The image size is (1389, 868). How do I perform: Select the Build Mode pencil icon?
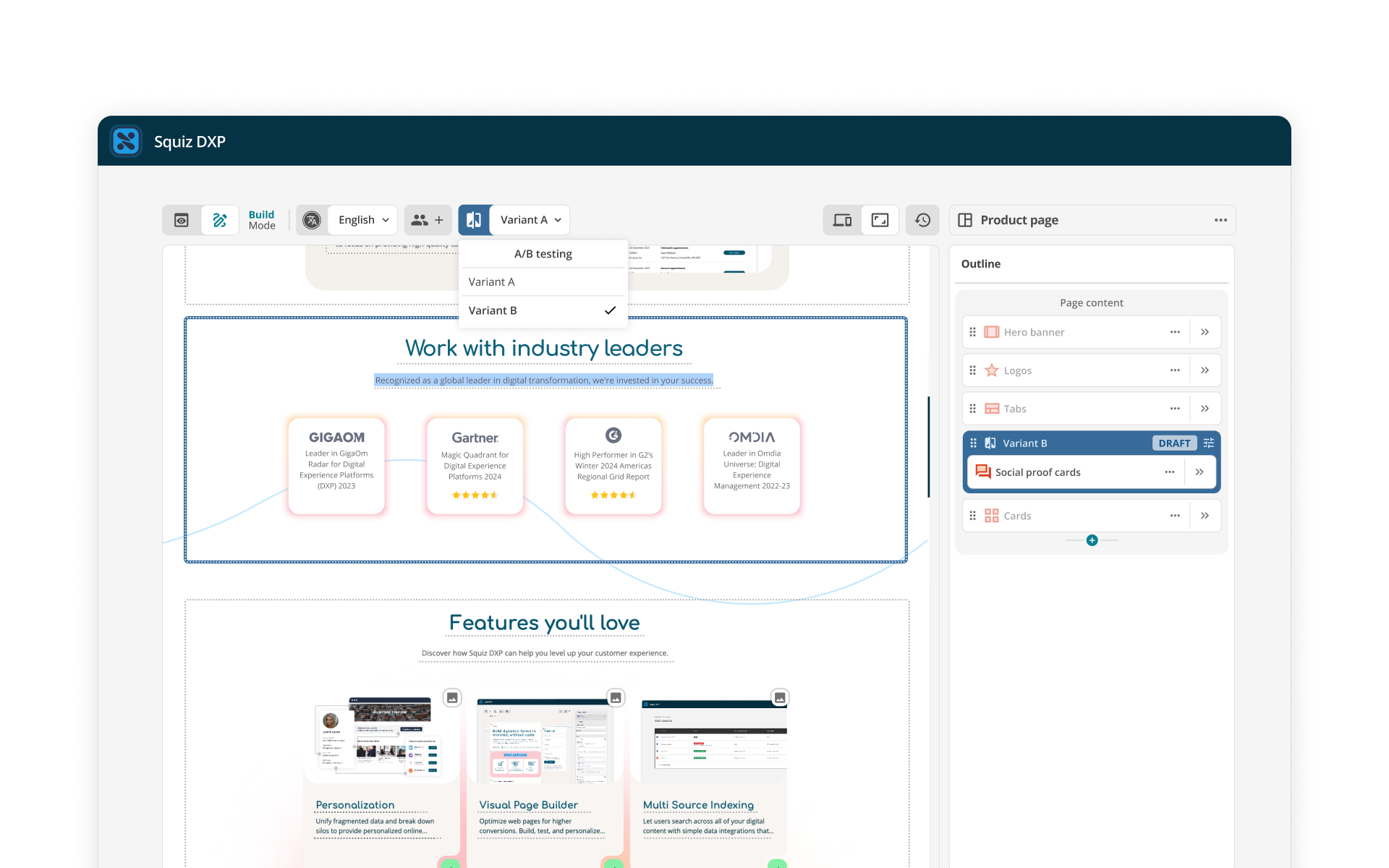point(221,220)
